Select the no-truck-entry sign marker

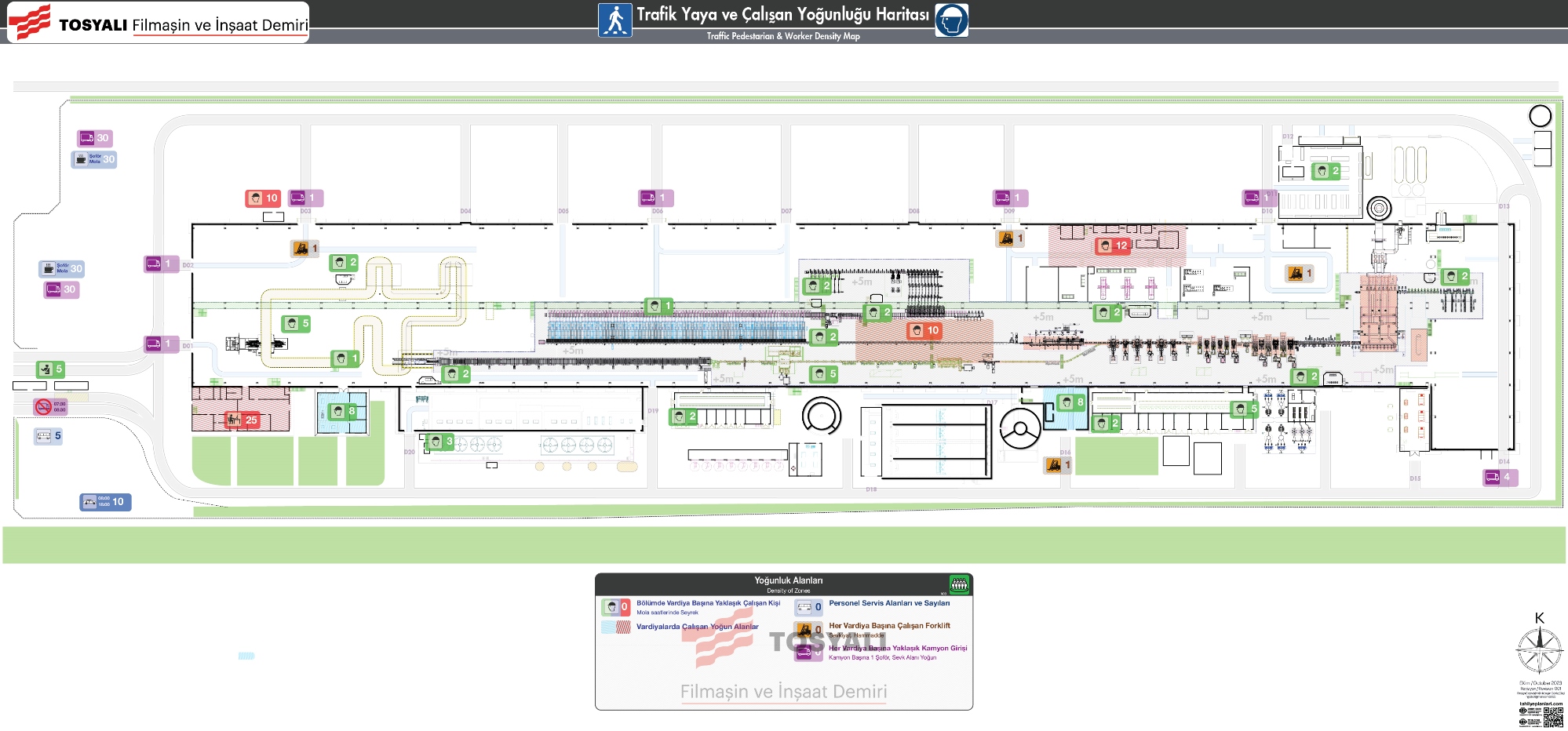point(50,406)
